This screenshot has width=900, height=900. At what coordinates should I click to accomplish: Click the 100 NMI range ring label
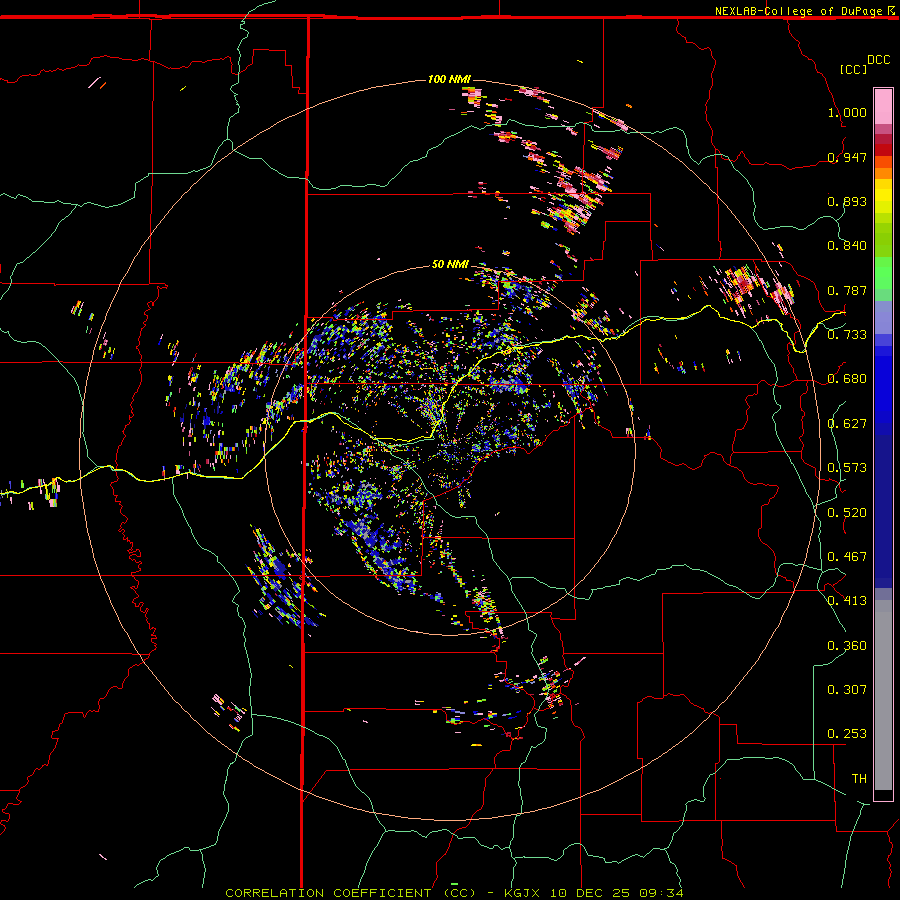(449, 79)
